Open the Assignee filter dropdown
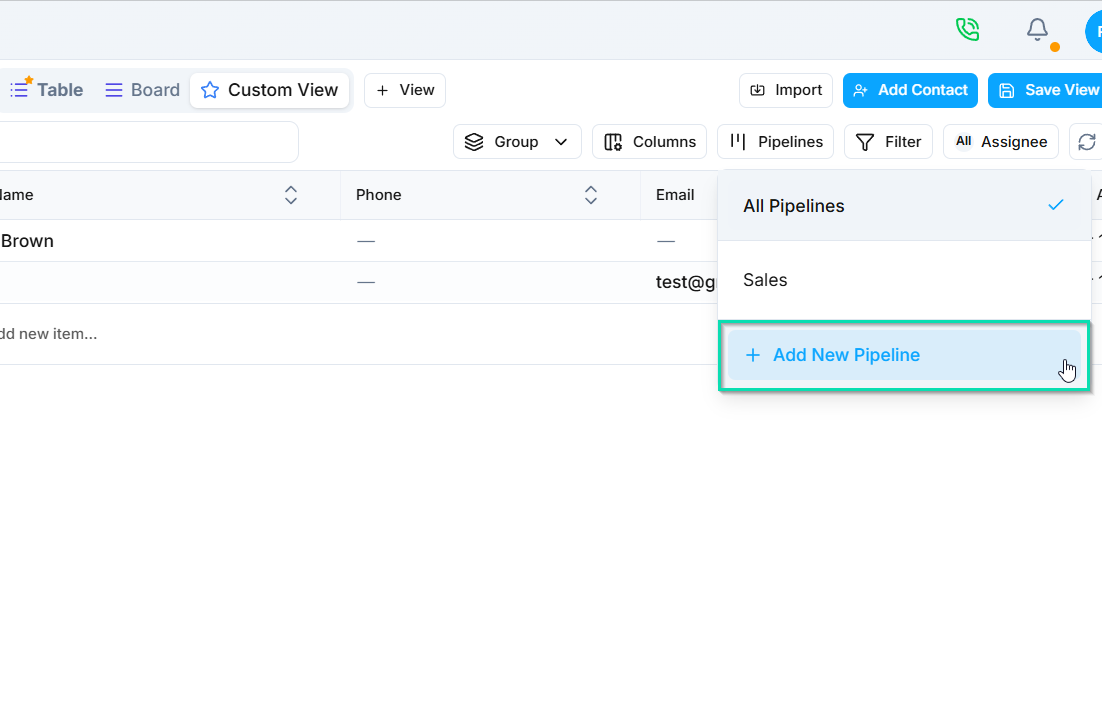The width and height of the screenshot is (1102, 721). click(1001, 141)
